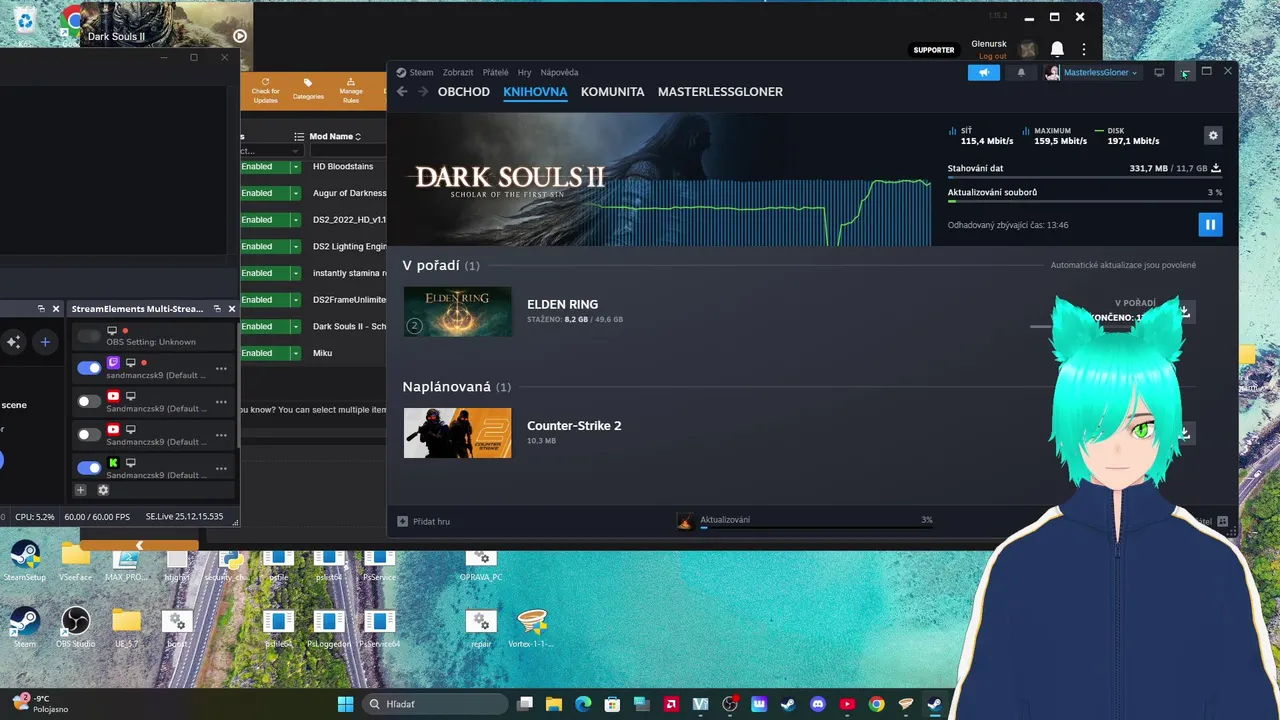
Task: Open the MASTERLESSGLONER profile tab
Action: pos(720,92)
